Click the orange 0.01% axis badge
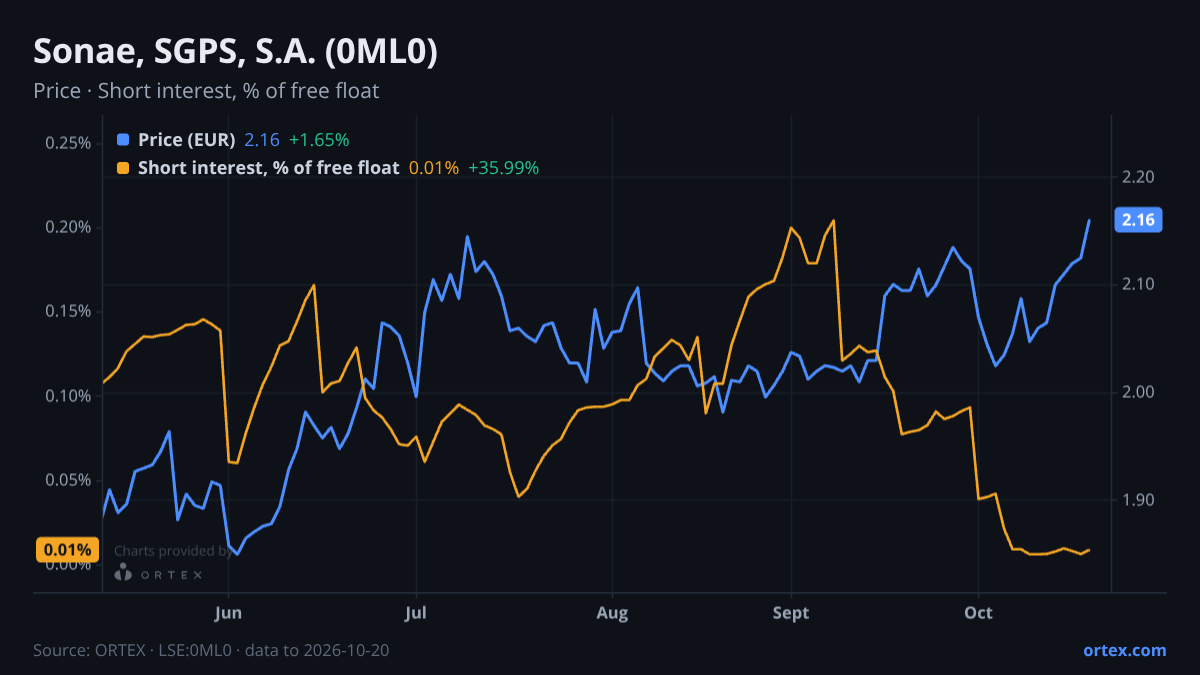 pos(68,550)
